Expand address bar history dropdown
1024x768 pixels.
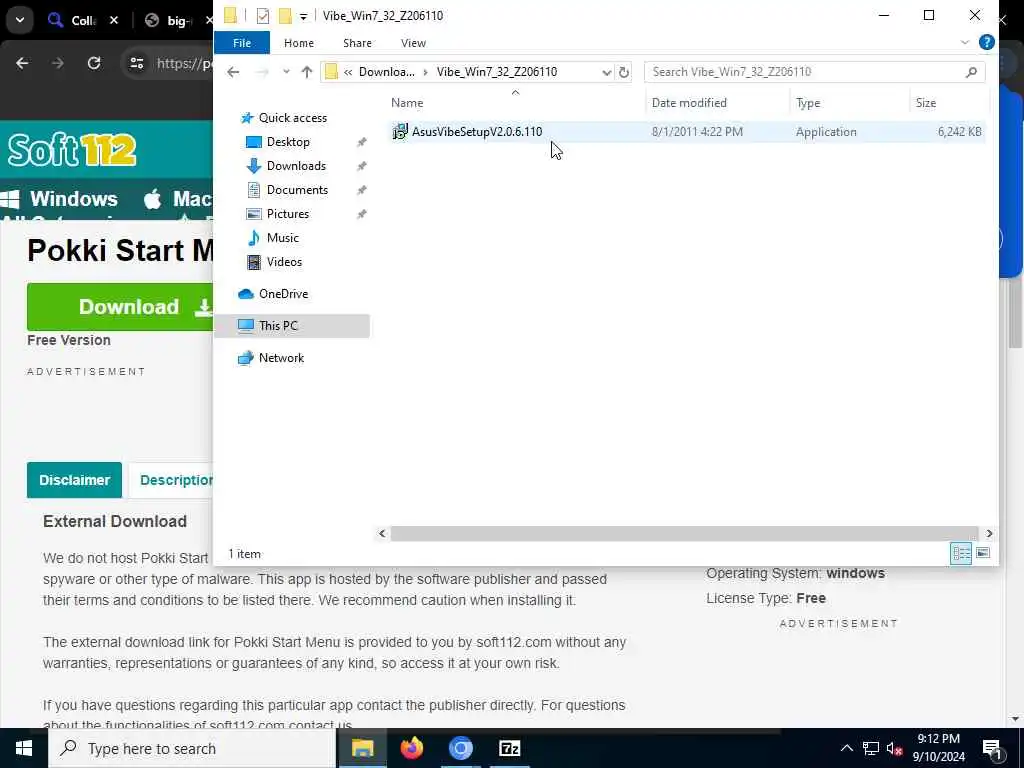(x=607, y=72)
